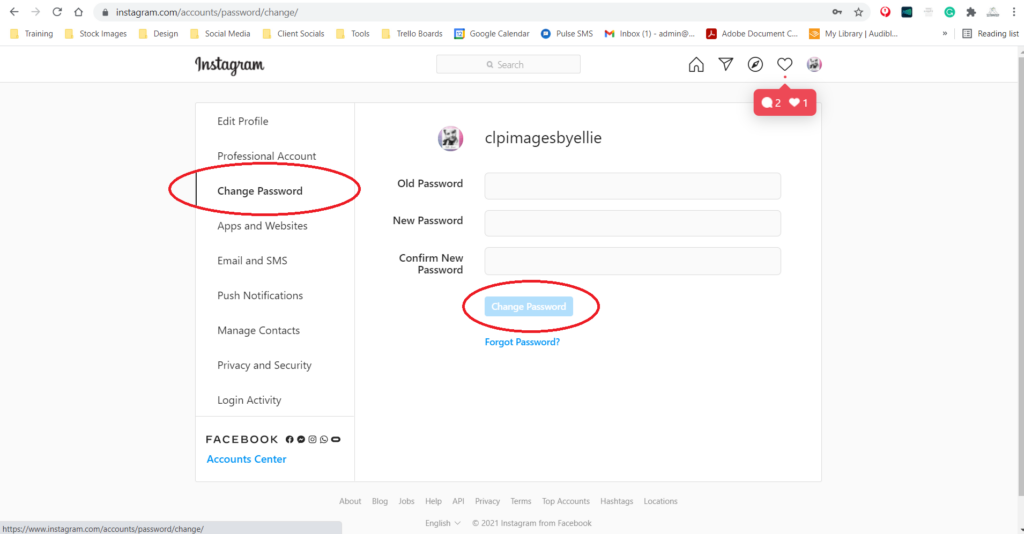Open the Privacy footer link
The width and height of the screenshot is (1024, 534).
click(487, 501)
